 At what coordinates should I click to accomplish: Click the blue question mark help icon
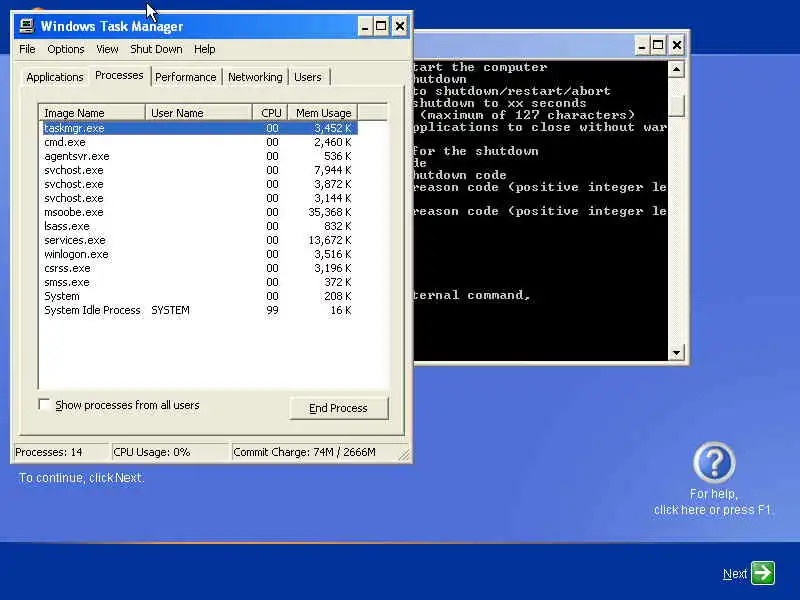[714, 462]
